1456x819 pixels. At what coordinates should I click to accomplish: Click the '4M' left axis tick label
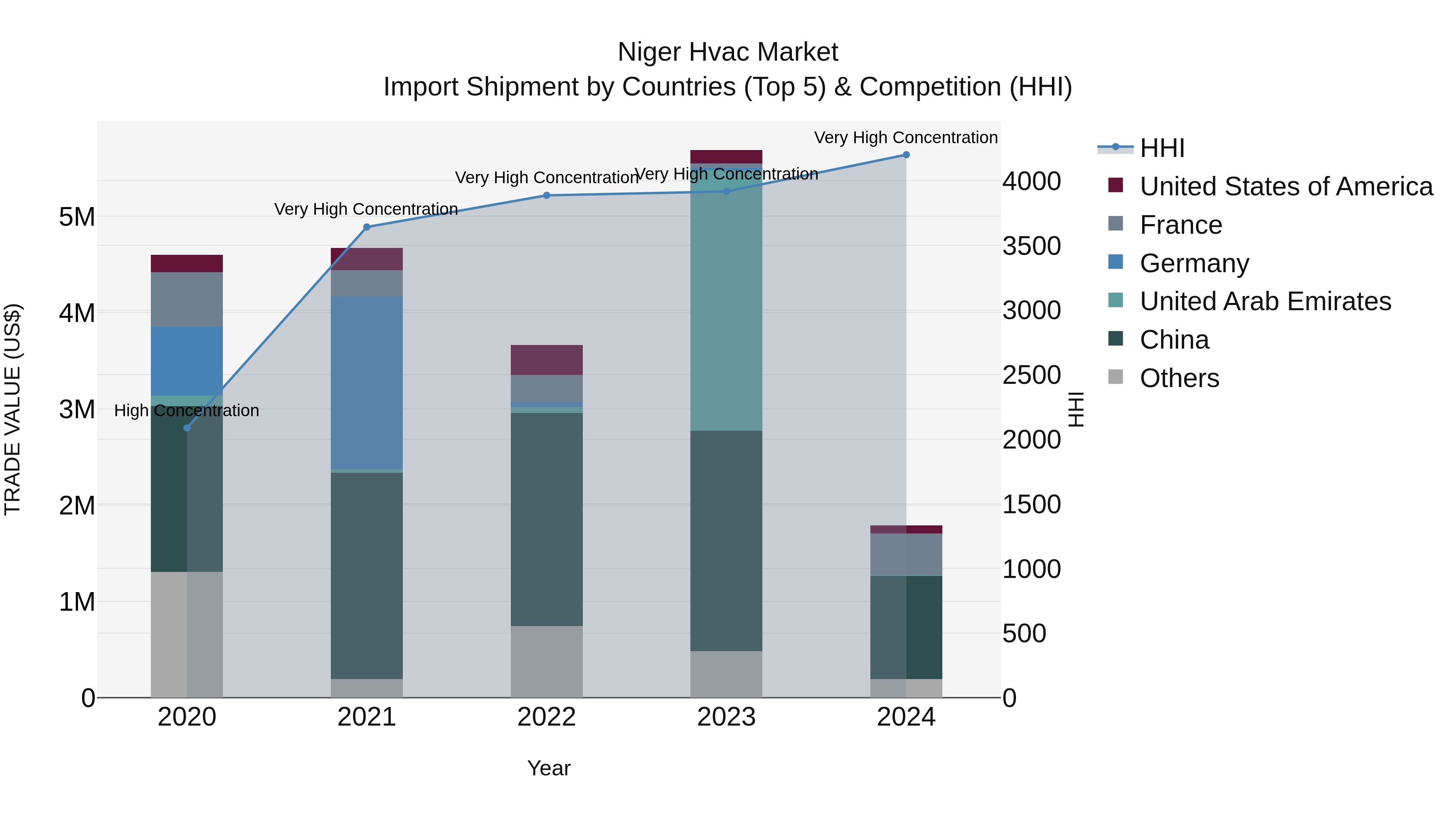[x=77, y=313]
